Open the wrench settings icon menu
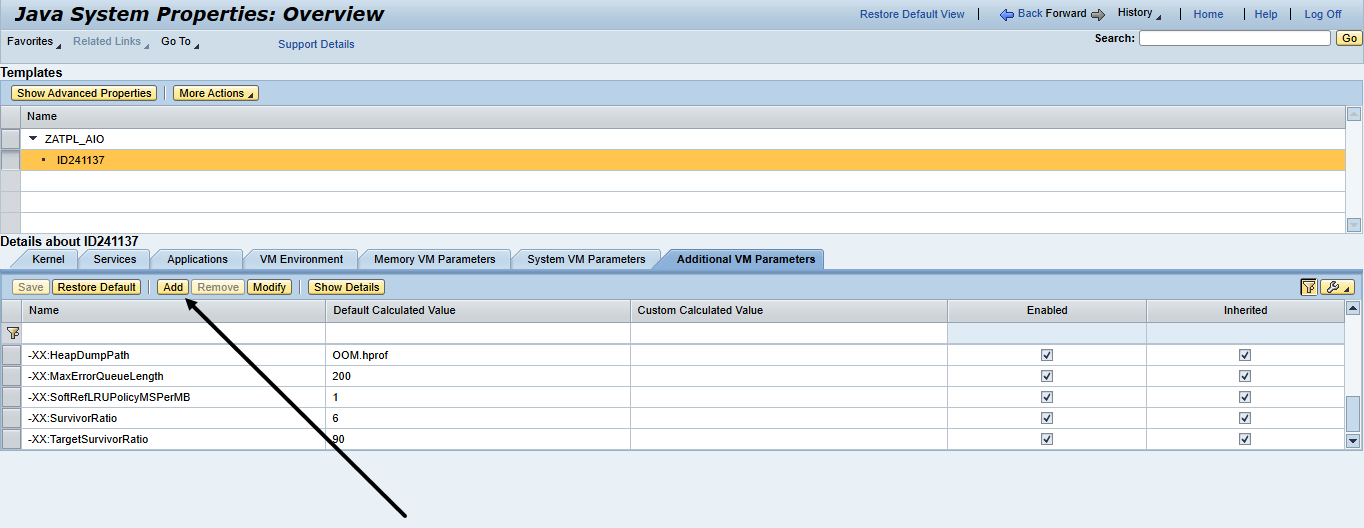 pos(1336,287)
